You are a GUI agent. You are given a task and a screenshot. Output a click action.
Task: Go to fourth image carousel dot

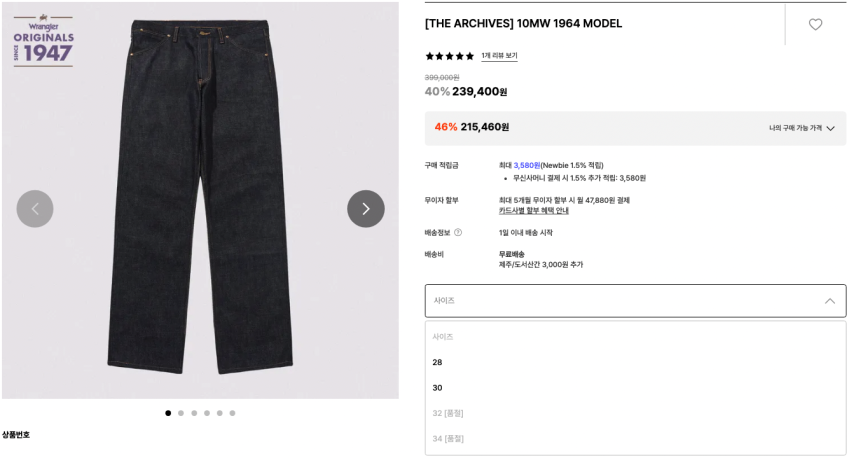[x=207, y=413]
